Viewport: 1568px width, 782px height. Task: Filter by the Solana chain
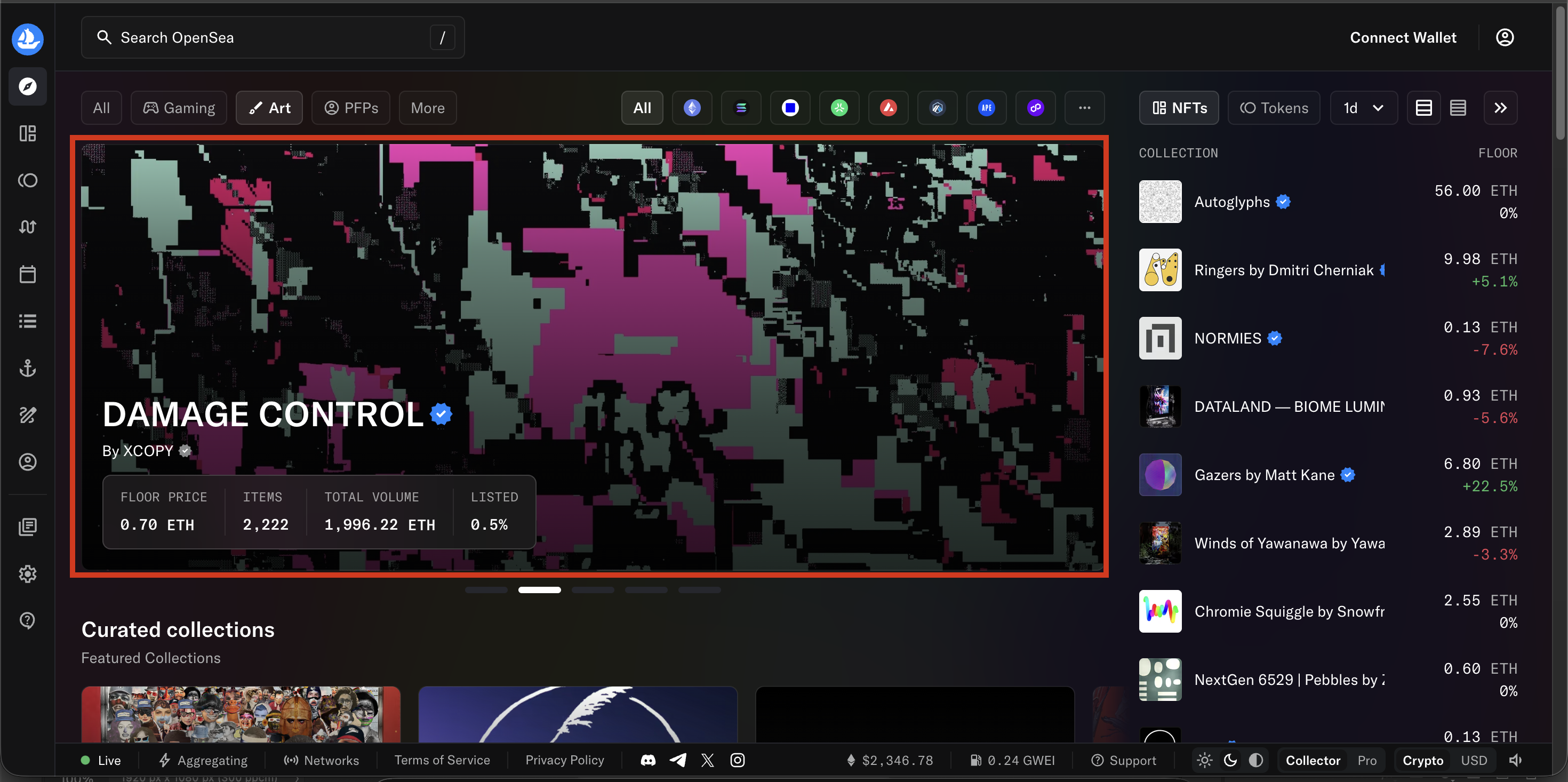pyautogui.click(x=741, y=108)
